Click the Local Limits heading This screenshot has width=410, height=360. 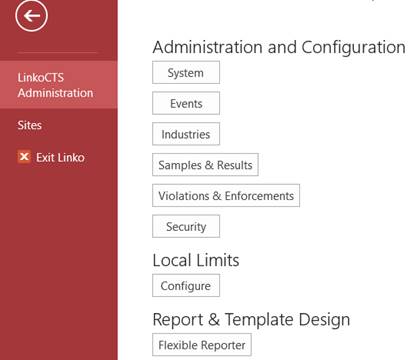point(196,260)
